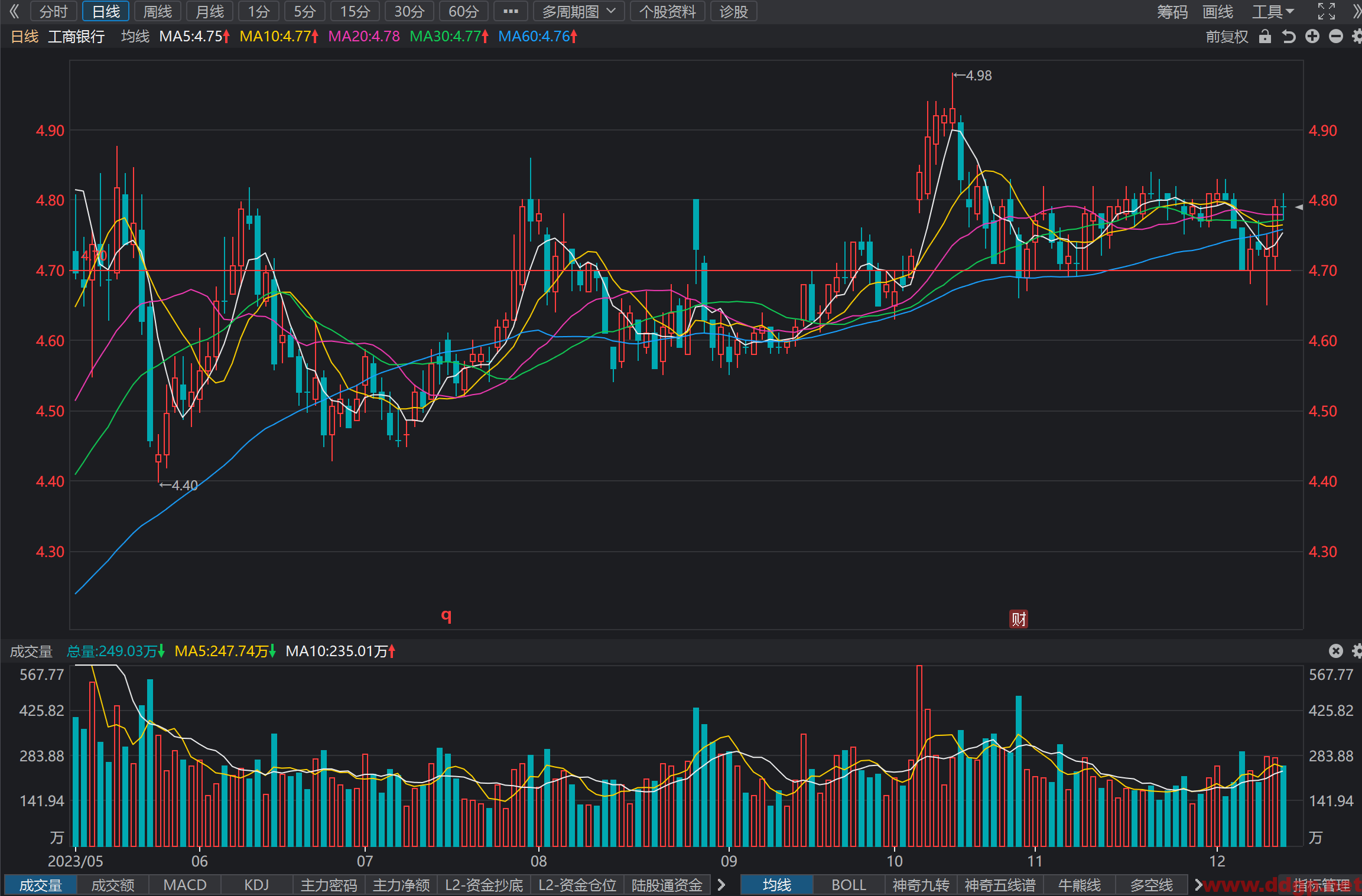The height and width of the screenshot is (896, 1362).
Task: Select 成交额 indicator tab
Action: (x=113, y=885)
